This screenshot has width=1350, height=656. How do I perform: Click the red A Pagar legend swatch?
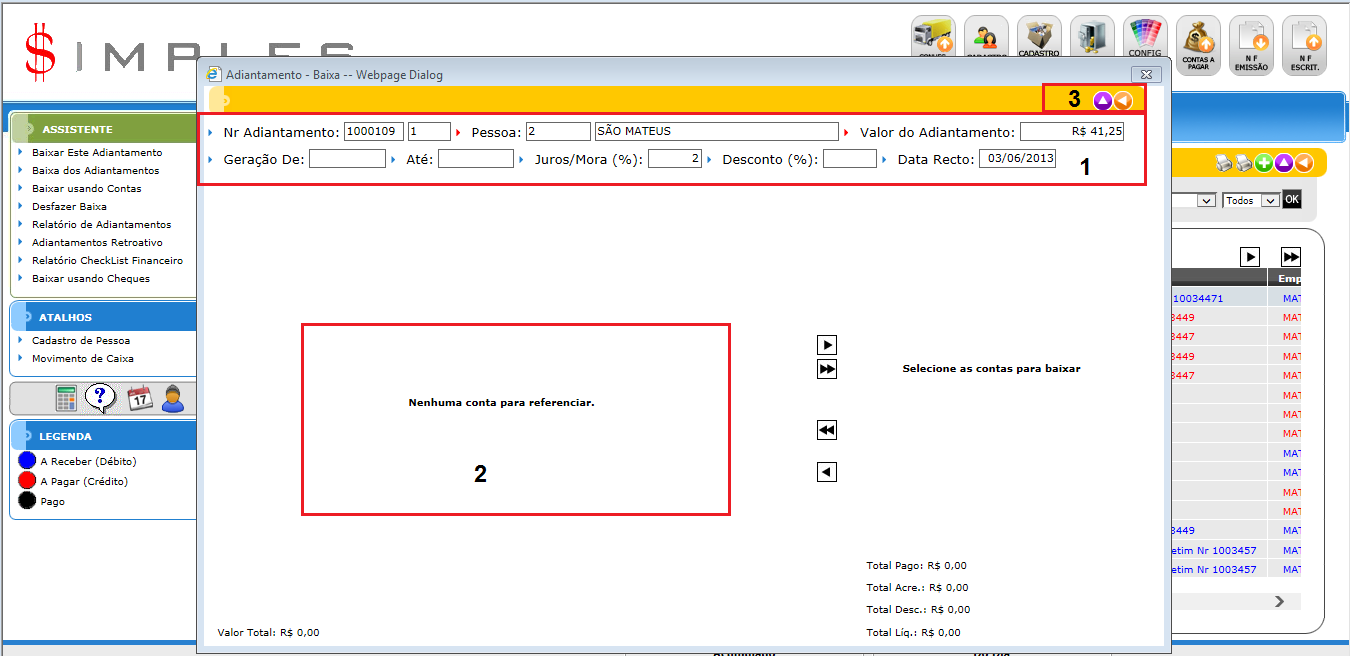[x=27, y=481]
